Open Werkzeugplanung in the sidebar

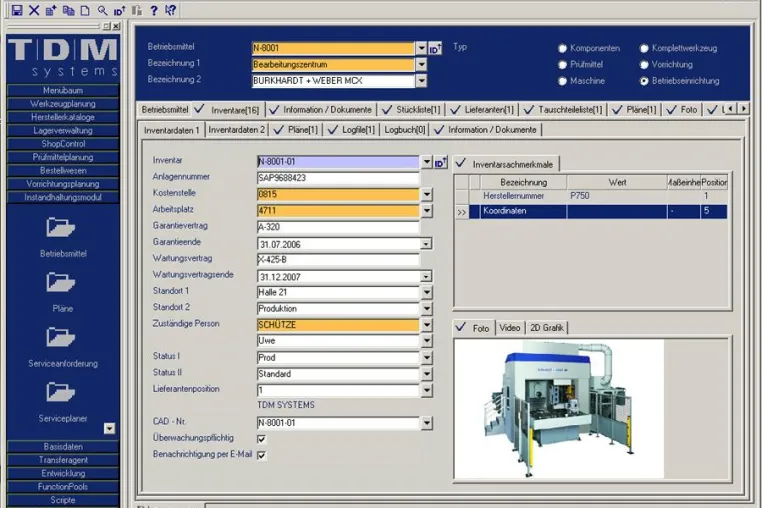point(63,104)
